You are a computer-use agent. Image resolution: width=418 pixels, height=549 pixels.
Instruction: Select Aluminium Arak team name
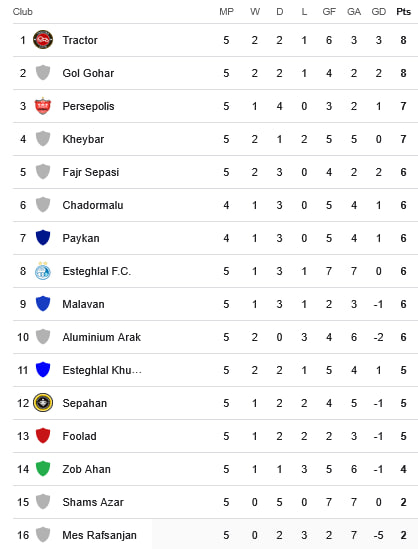pyautogui.click(x=102, y=337)
